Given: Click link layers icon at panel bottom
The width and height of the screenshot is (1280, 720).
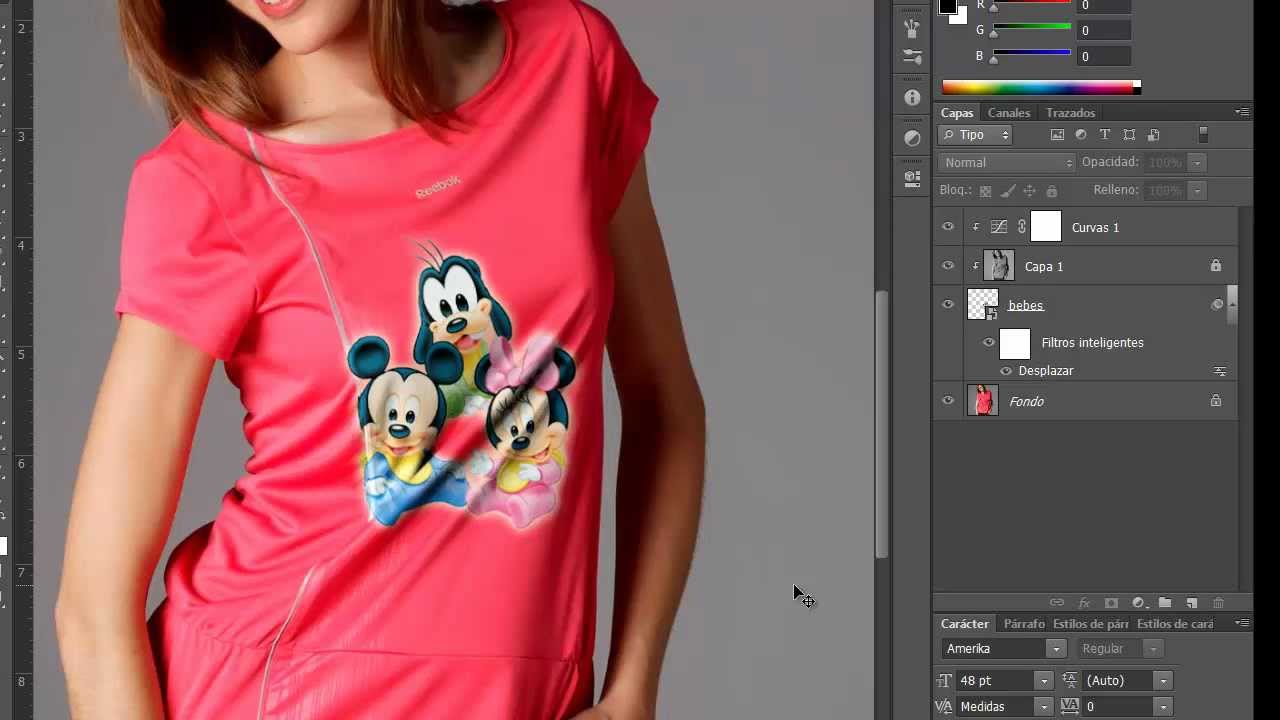Looking at the screenshot, I should point(1057,603).
